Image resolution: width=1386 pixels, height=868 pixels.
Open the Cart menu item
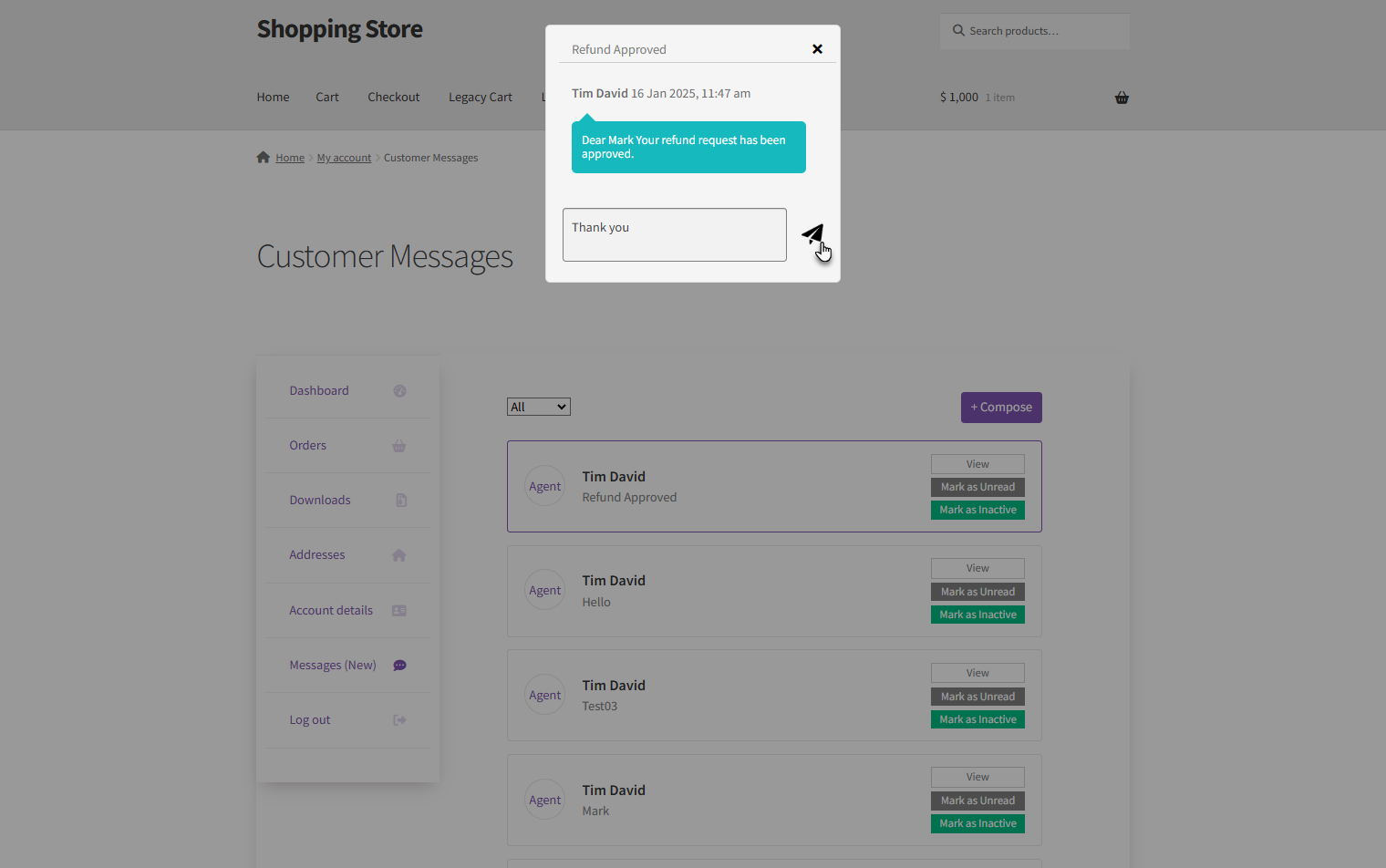(x=327, y=97)
